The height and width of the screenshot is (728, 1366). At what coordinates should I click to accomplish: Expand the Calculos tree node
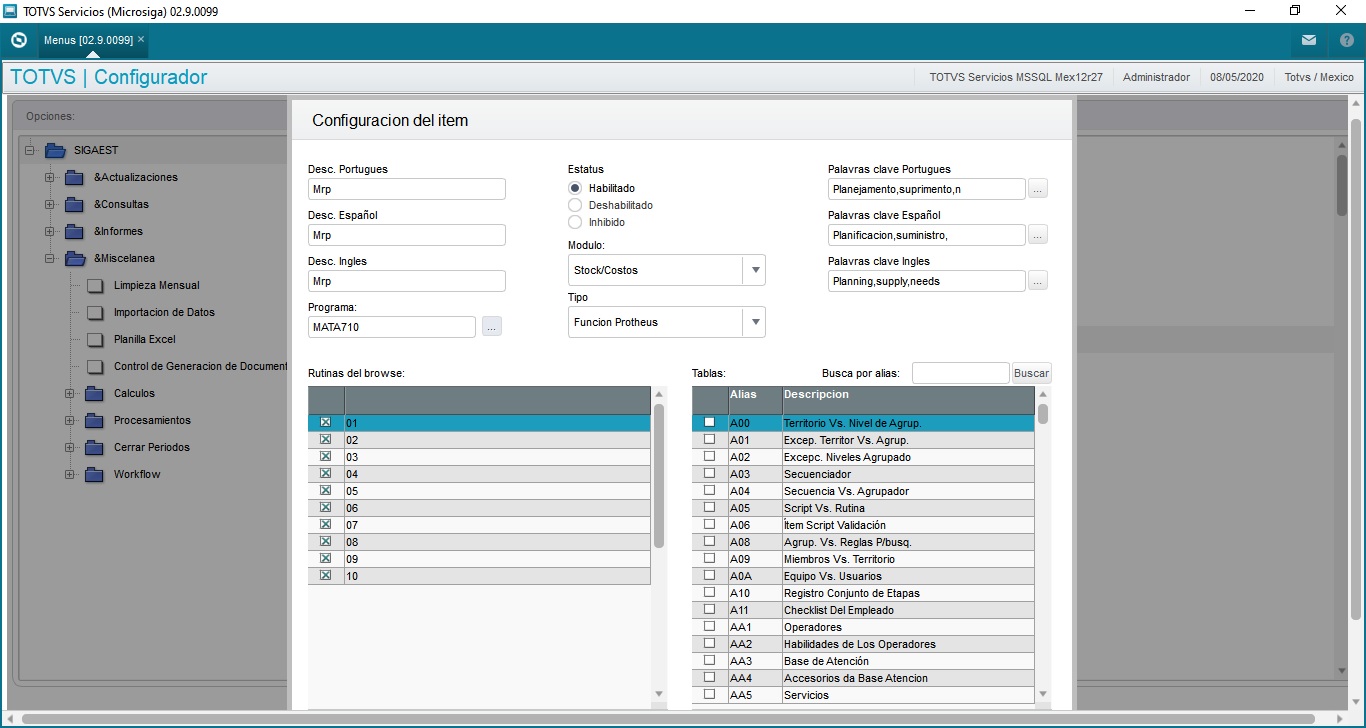pos(70,393)
